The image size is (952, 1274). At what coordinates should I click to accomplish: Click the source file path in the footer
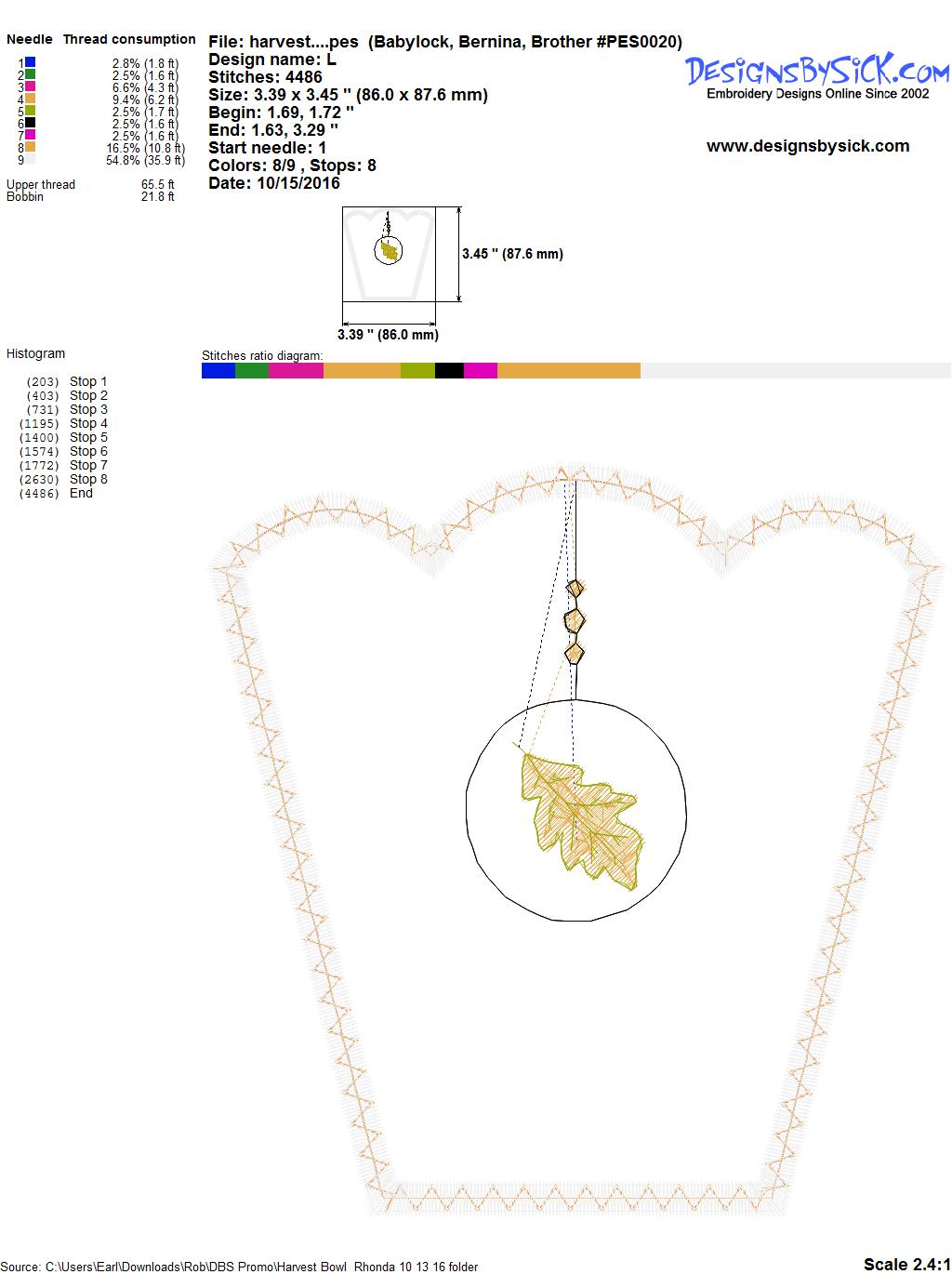click(x=242, y=1266)
